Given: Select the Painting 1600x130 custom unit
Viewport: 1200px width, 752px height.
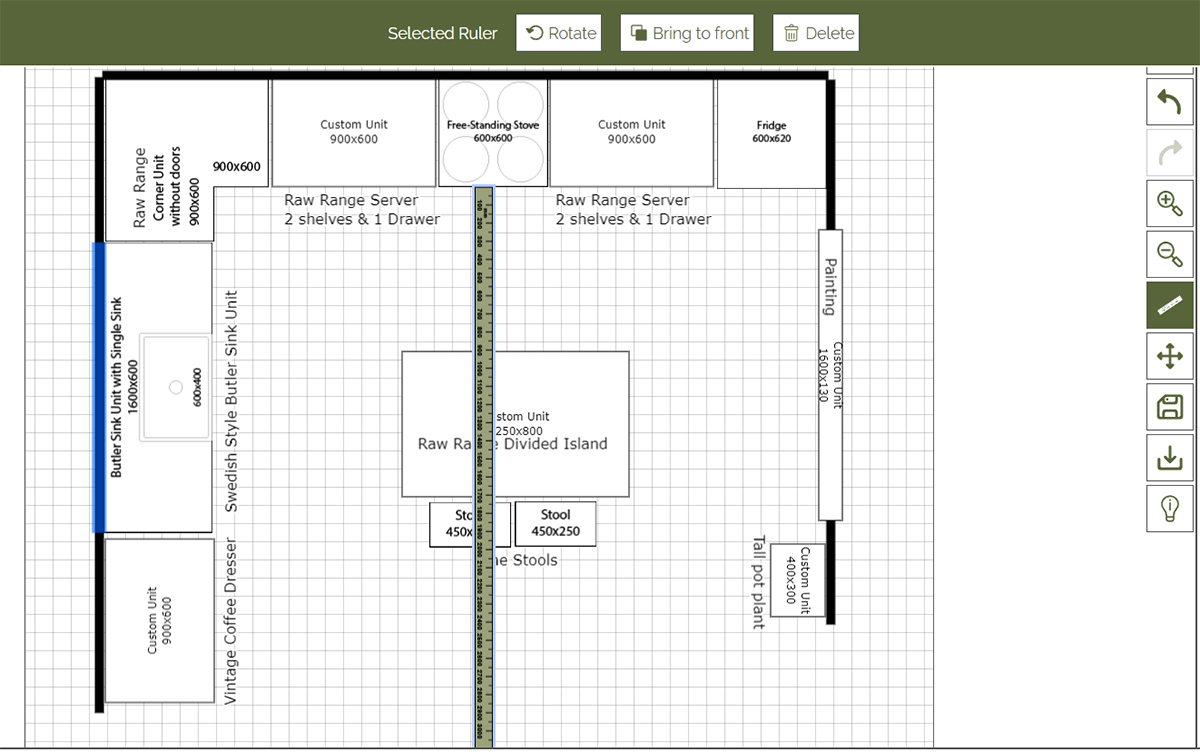Looking at the screenshot, I should (x=830, y=375).
